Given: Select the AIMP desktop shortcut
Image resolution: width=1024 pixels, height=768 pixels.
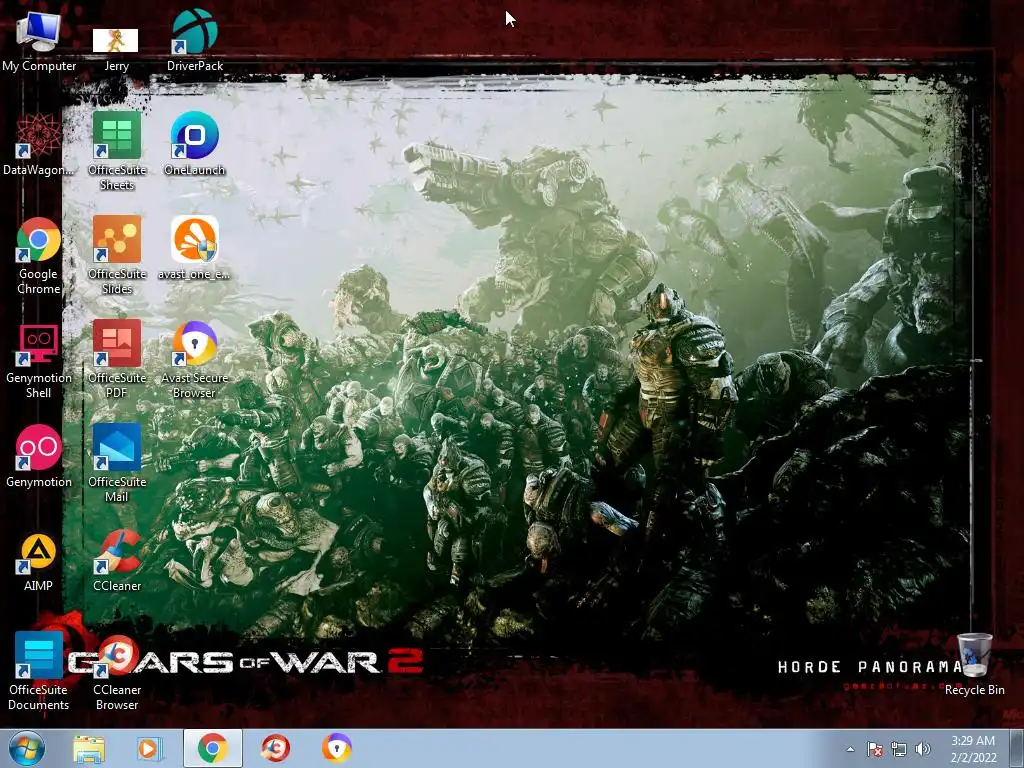Looking at the screenshot, I should pyautogui.click(x=39, y=562).
